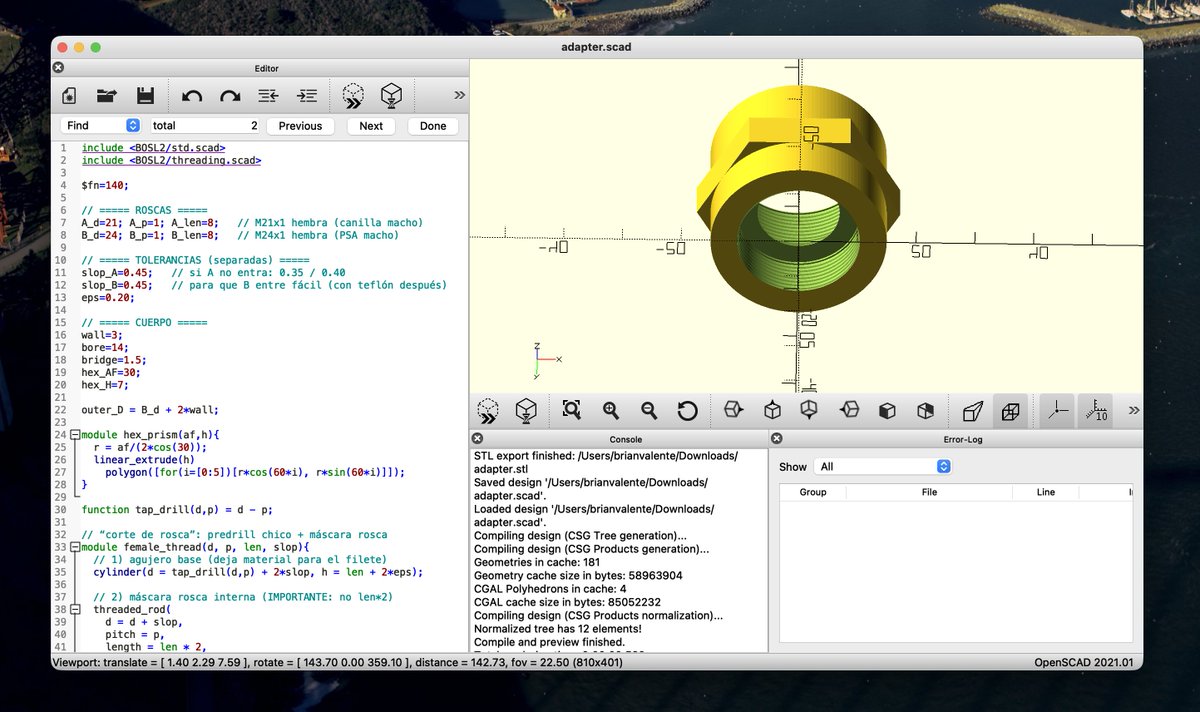Sort the Error-Log by Group column
1200x712 pixels.
(x=813, y=492)
